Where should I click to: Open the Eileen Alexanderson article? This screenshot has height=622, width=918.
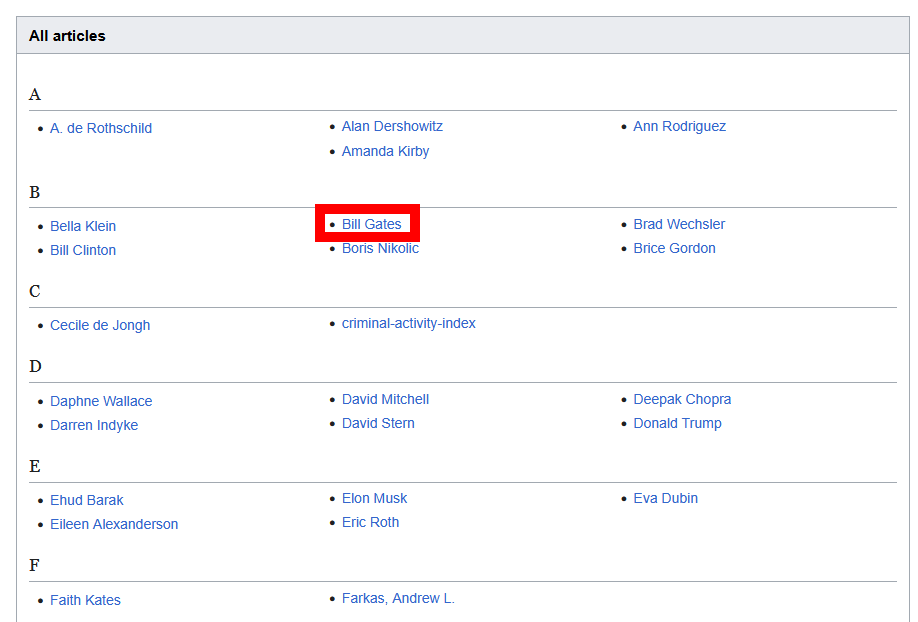pos(114,524)
